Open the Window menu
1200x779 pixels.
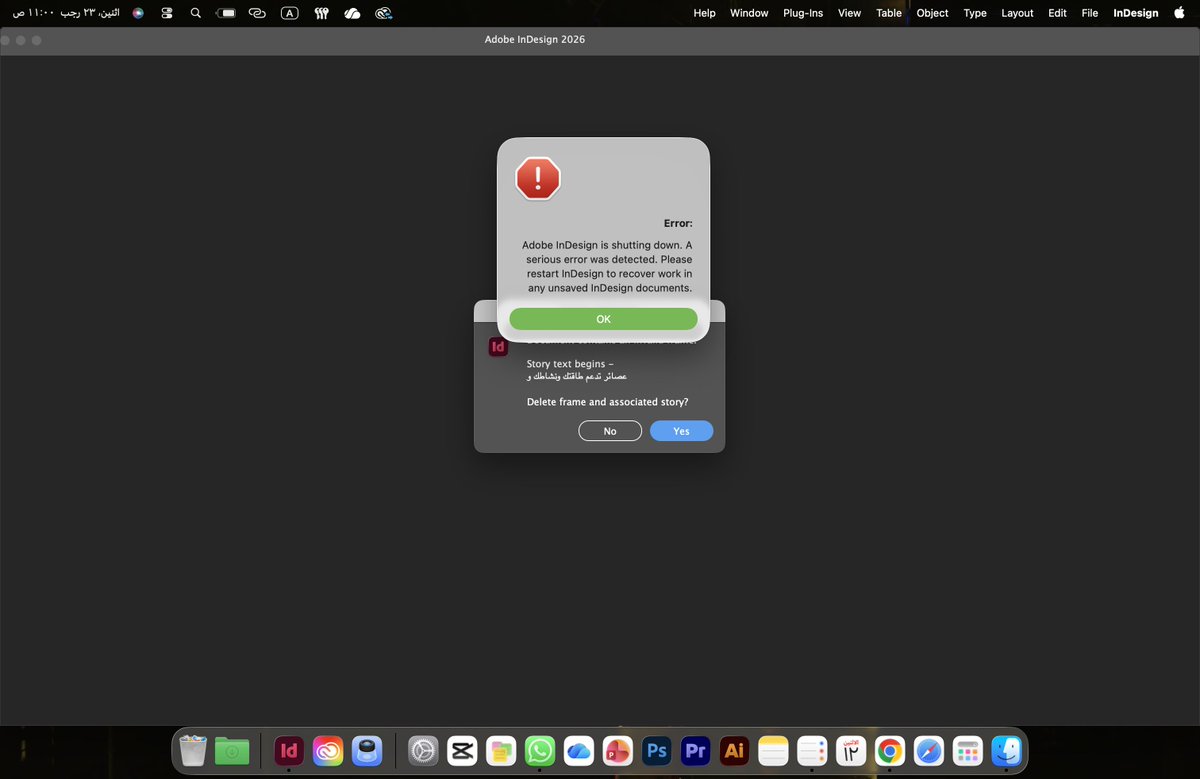click(749, 13)
